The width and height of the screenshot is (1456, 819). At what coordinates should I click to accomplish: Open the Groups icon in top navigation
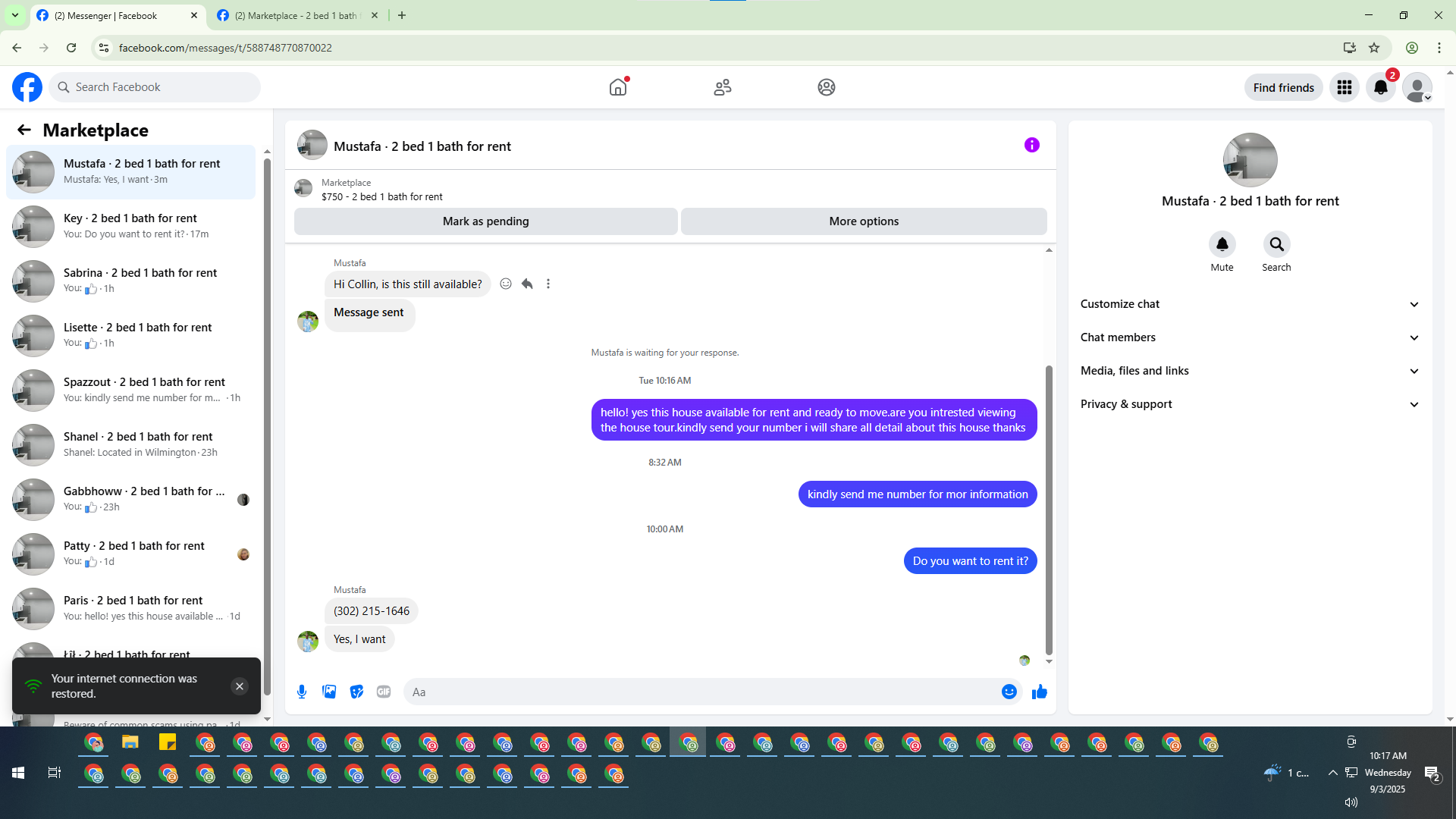pos(827,87)
